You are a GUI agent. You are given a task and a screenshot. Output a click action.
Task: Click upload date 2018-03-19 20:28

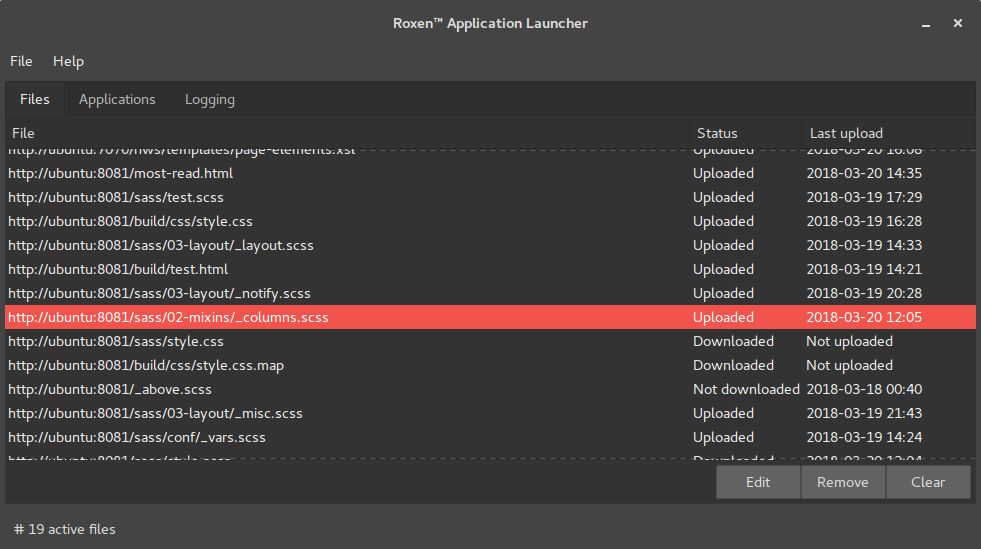(x=864, y=293)
